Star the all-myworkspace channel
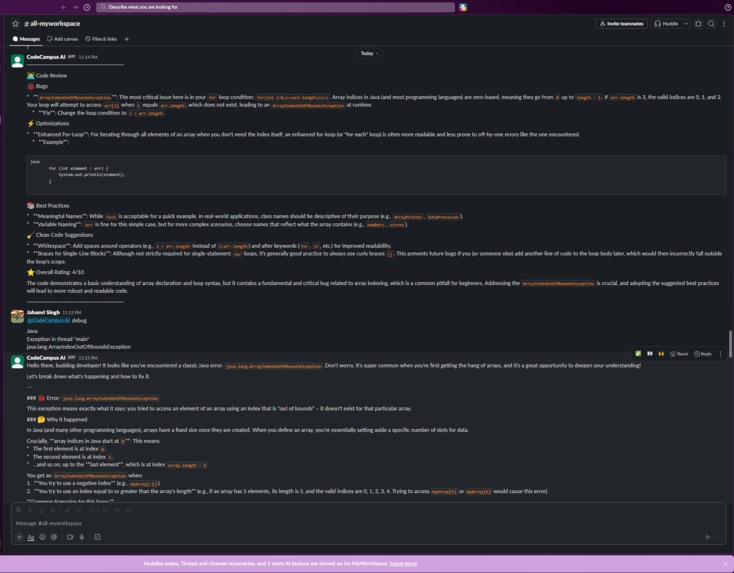Image resolution: width=734 pixels, height=573 pixels. [15, 23]
